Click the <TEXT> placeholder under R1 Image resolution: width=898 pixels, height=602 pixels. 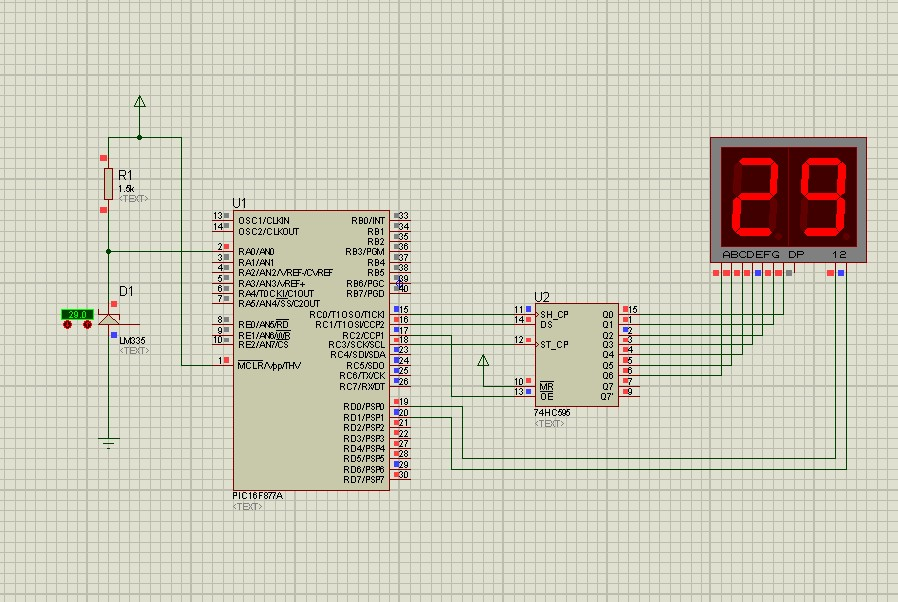(133, 199)
